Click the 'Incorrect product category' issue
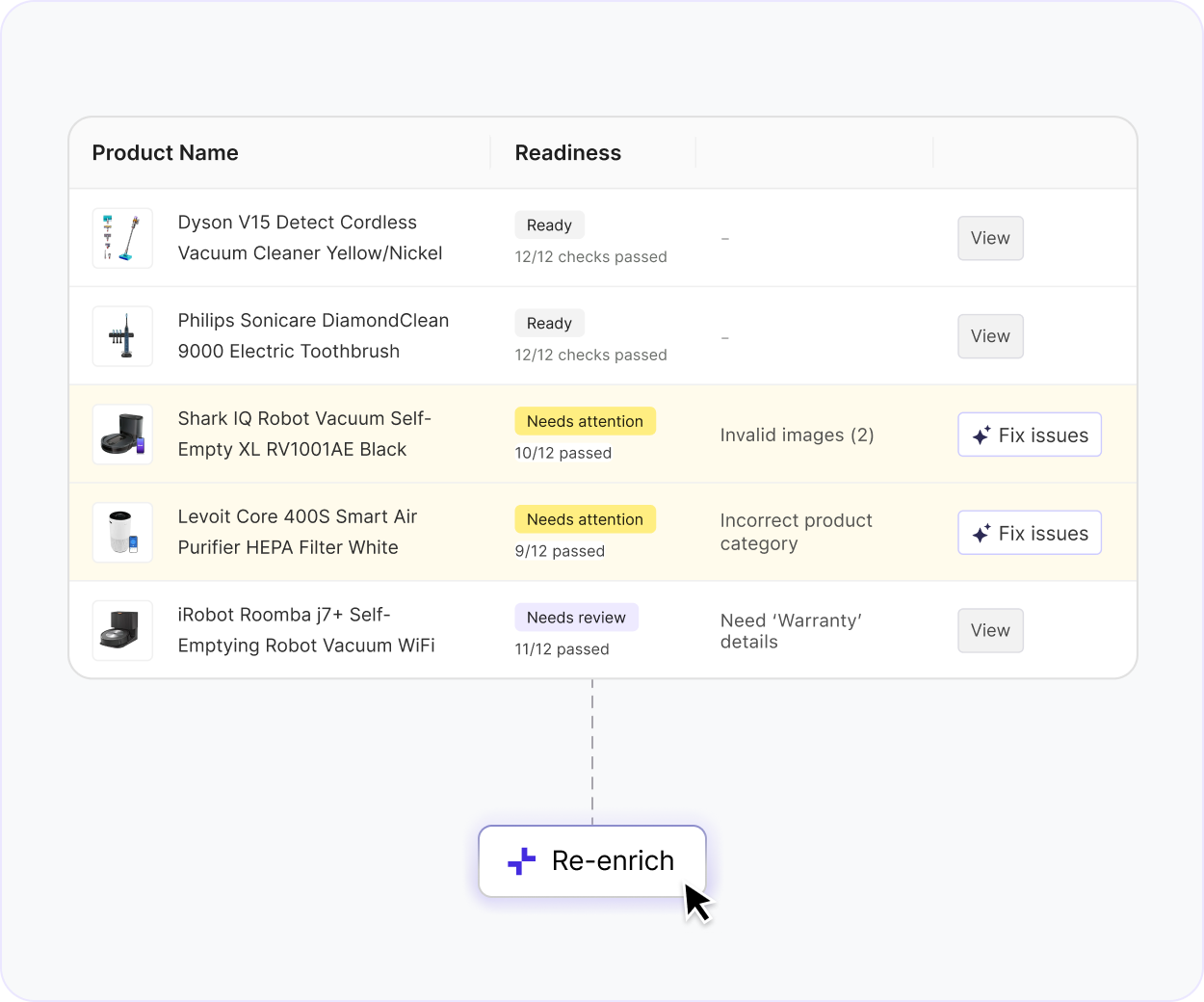The width and height of the screenshot is (1204, 1002). 797,532
